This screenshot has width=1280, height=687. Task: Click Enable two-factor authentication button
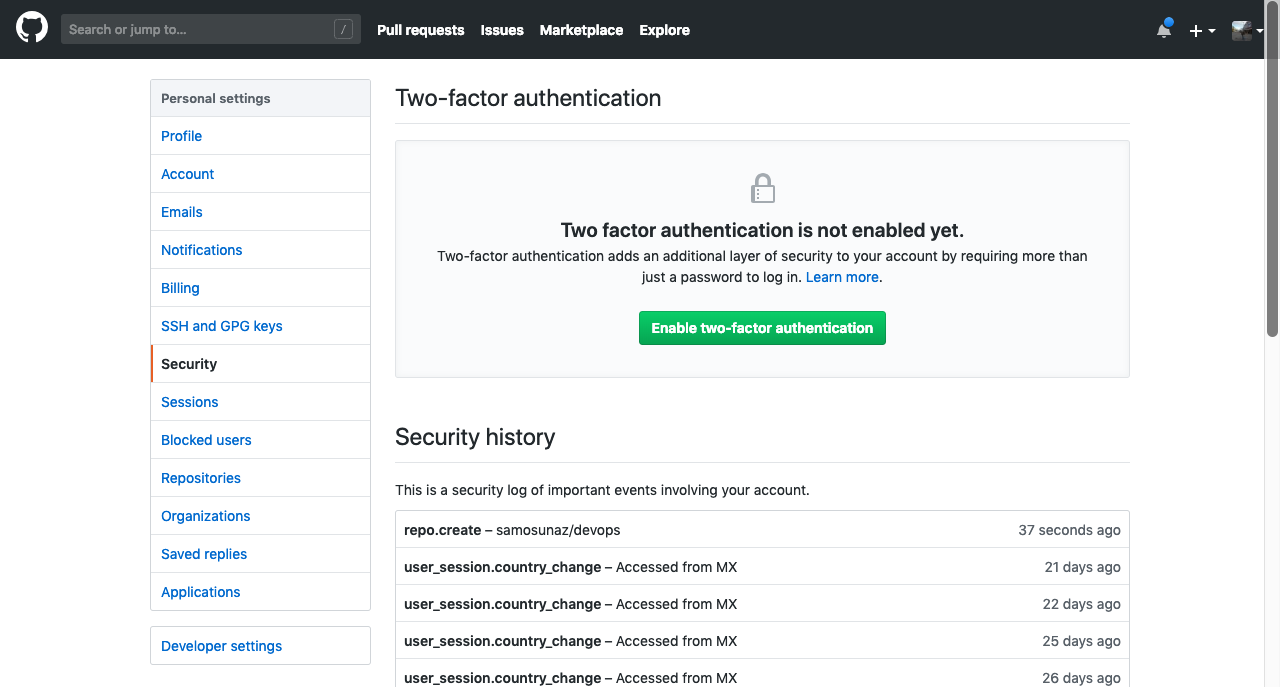click(762, 328)
